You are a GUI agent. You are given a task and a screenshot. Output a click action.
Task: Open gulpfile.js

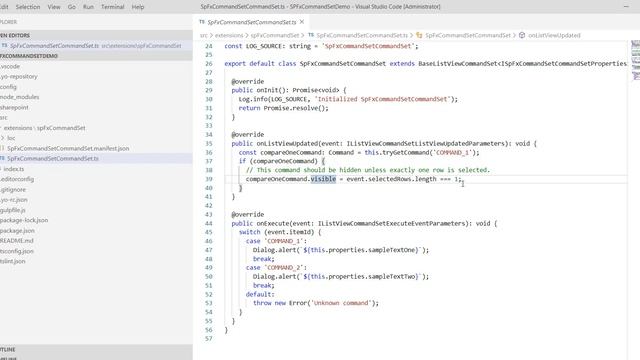pos(13,210)
